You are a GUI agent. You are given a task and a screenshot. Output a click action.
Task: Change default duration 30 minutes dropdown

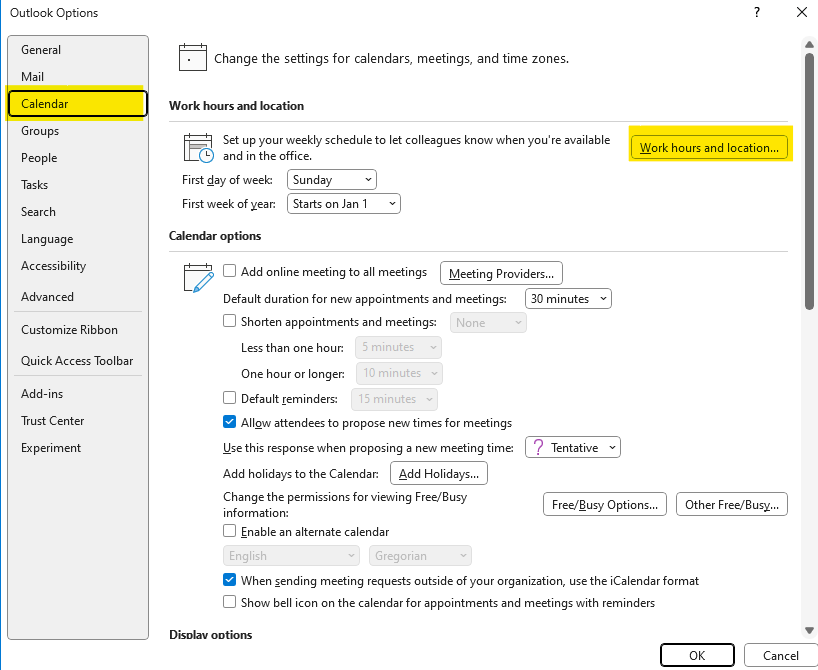(x=568, y=298)
